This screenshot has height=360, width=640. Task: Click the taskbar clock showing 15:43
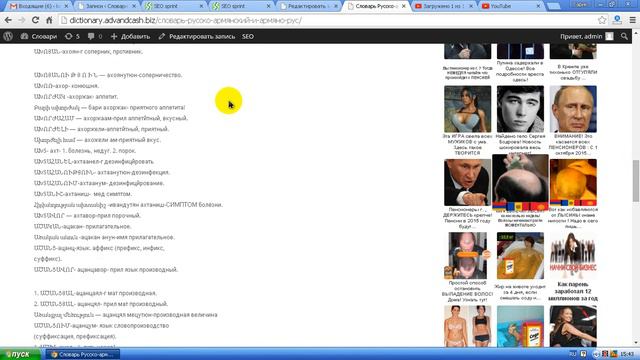(627, 354)
